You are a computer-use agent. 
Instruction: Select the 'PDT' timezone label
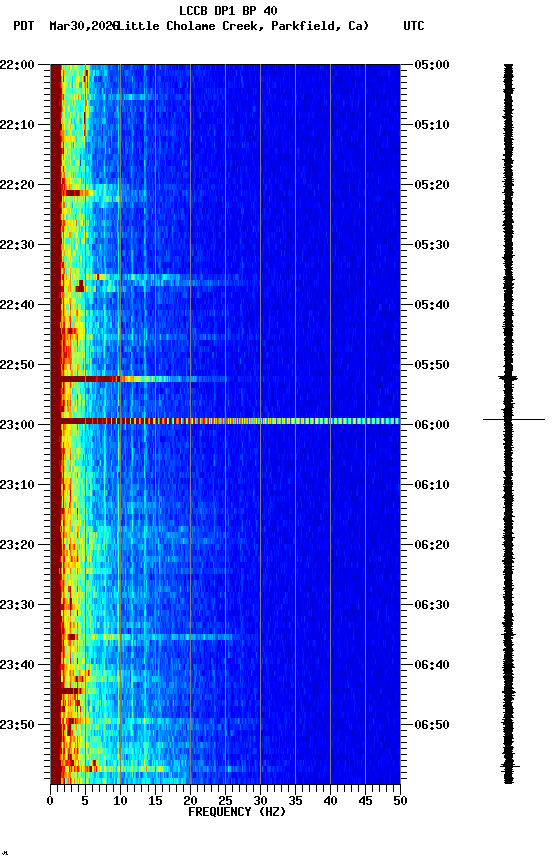pos(24,26)
